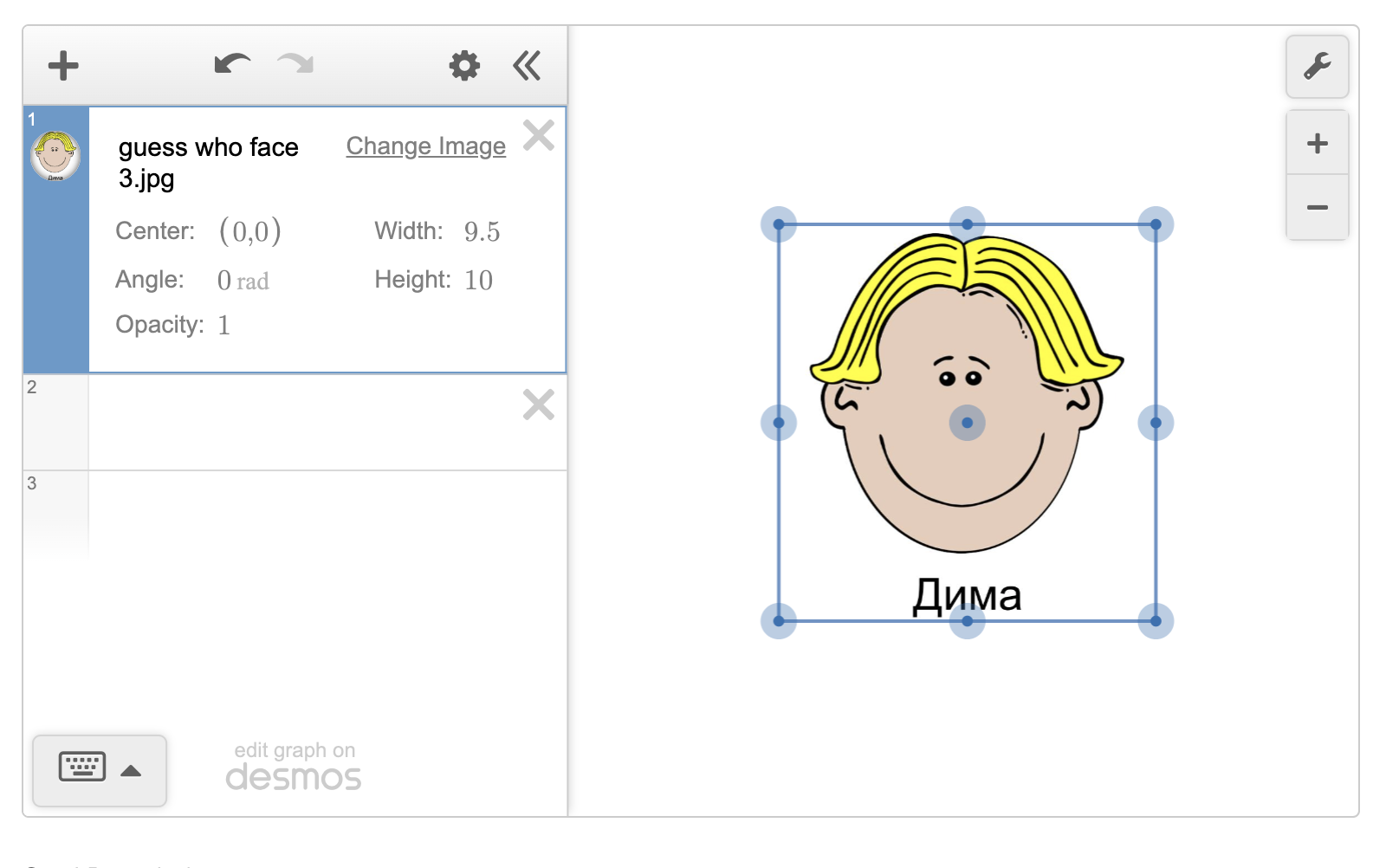Open the settings gear icon
Viewport: 1386px width, 868px height.
[x=464, y=65]
